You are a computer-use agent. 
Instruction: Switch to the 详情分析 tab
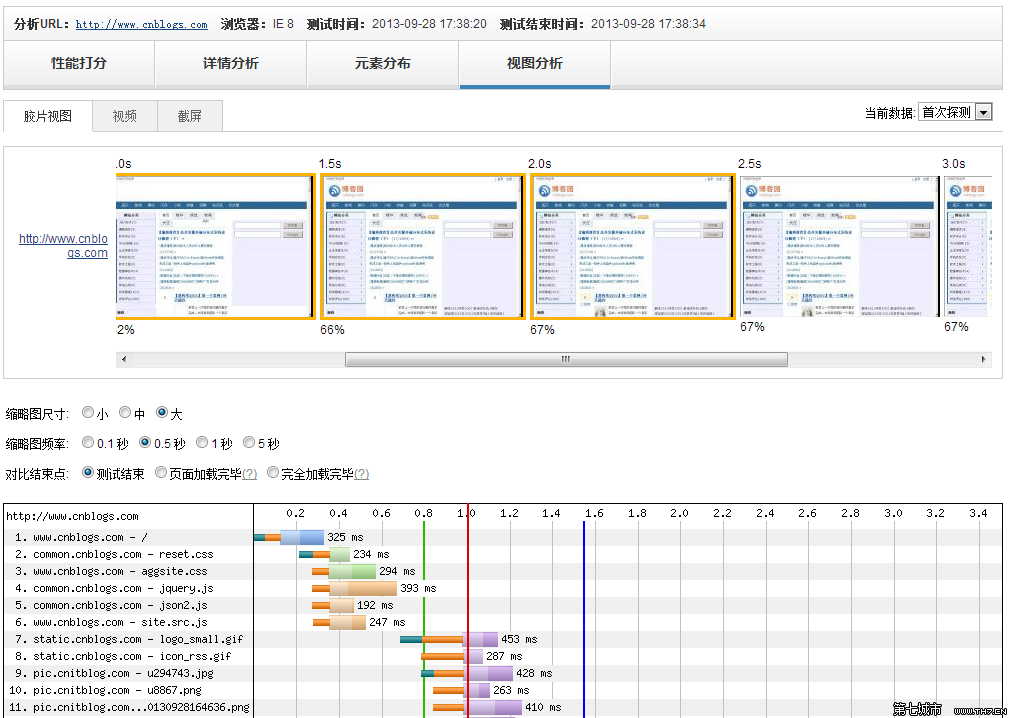231,64
